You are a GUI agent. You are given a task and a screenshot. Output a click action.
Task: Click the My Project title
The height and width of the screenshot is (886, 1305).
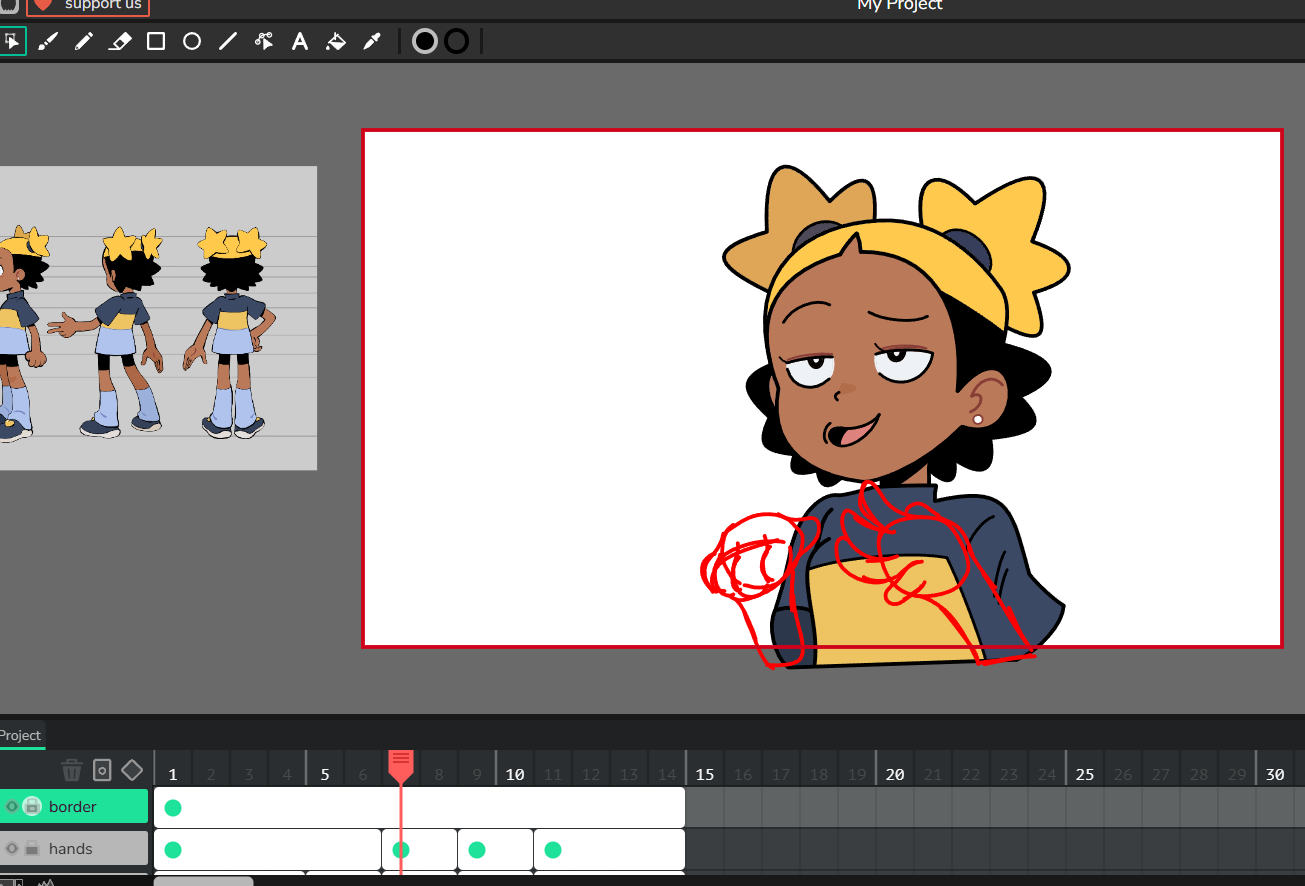tap(900, 5)
